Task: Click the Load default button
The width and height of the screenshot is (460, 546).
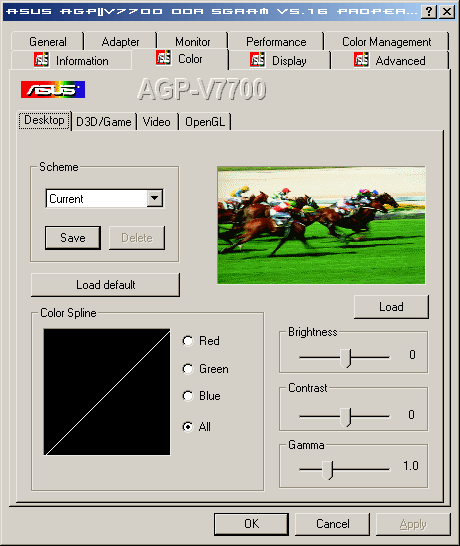Action: click(x=106, y=285)
